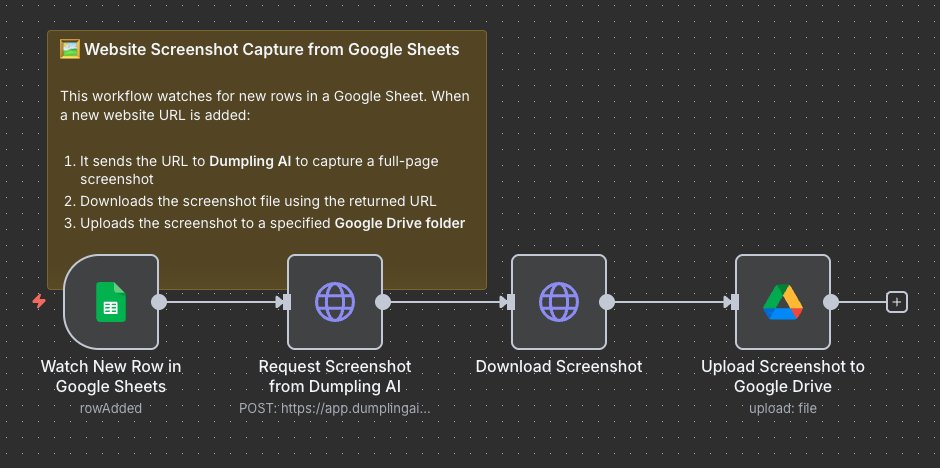The height and width of the screenshot is (468, 940).
Task: Click bold 'Dumpling AI' in the note
Action: coord(250,162)
